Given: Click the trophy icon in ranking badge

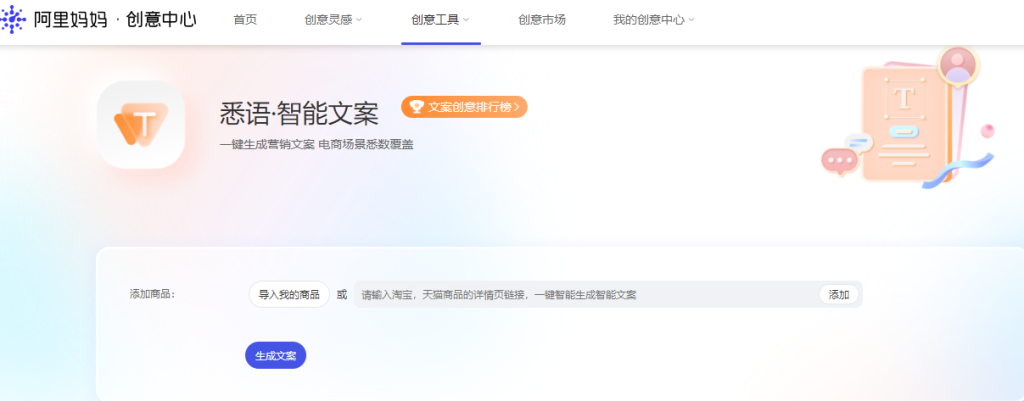Looking at the screenshot, I should point(416,107).
